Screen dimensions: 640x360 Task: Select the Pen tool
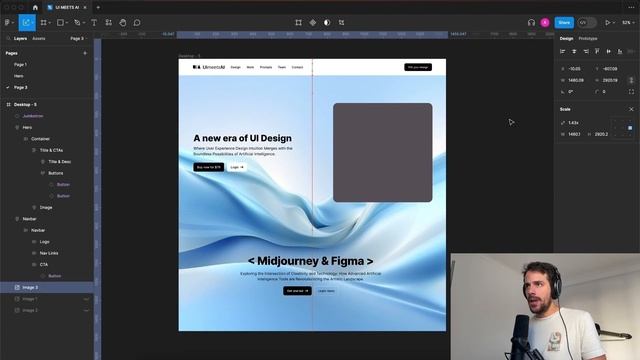click(x=77, y=23)
